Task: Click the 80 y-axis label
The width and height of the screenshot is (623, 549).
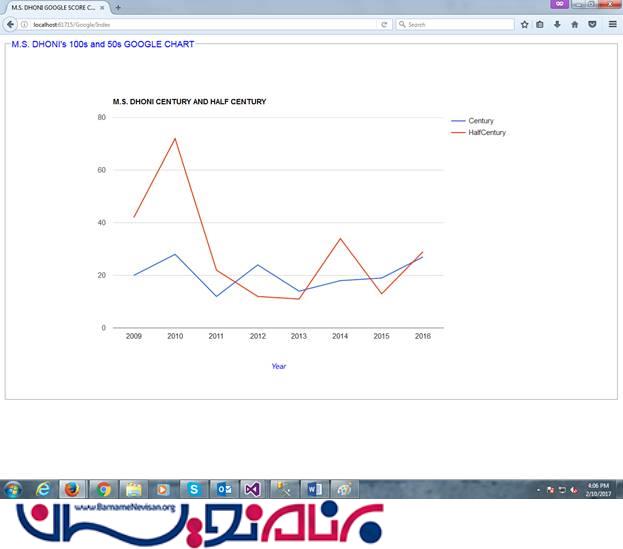Action: (102, 117)
